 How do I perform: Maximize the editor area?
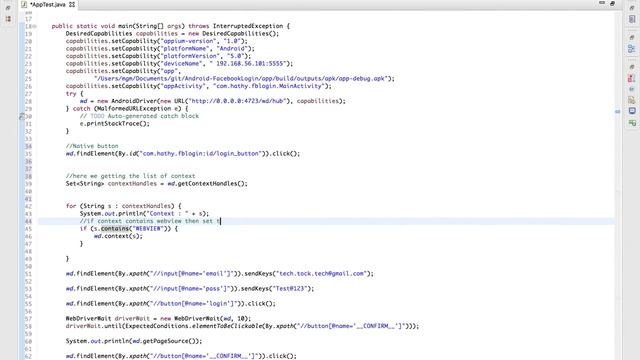click(612, 3)
